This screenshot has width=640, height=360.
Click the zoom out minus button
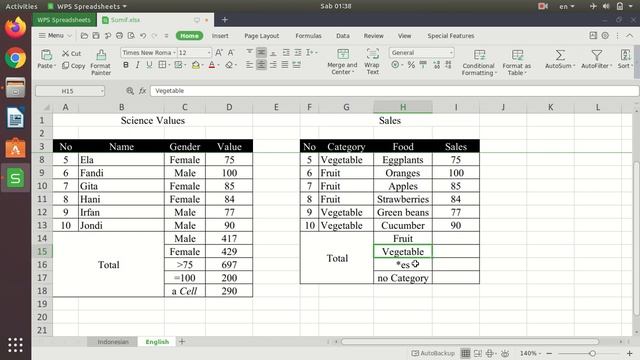click(549, 353)
